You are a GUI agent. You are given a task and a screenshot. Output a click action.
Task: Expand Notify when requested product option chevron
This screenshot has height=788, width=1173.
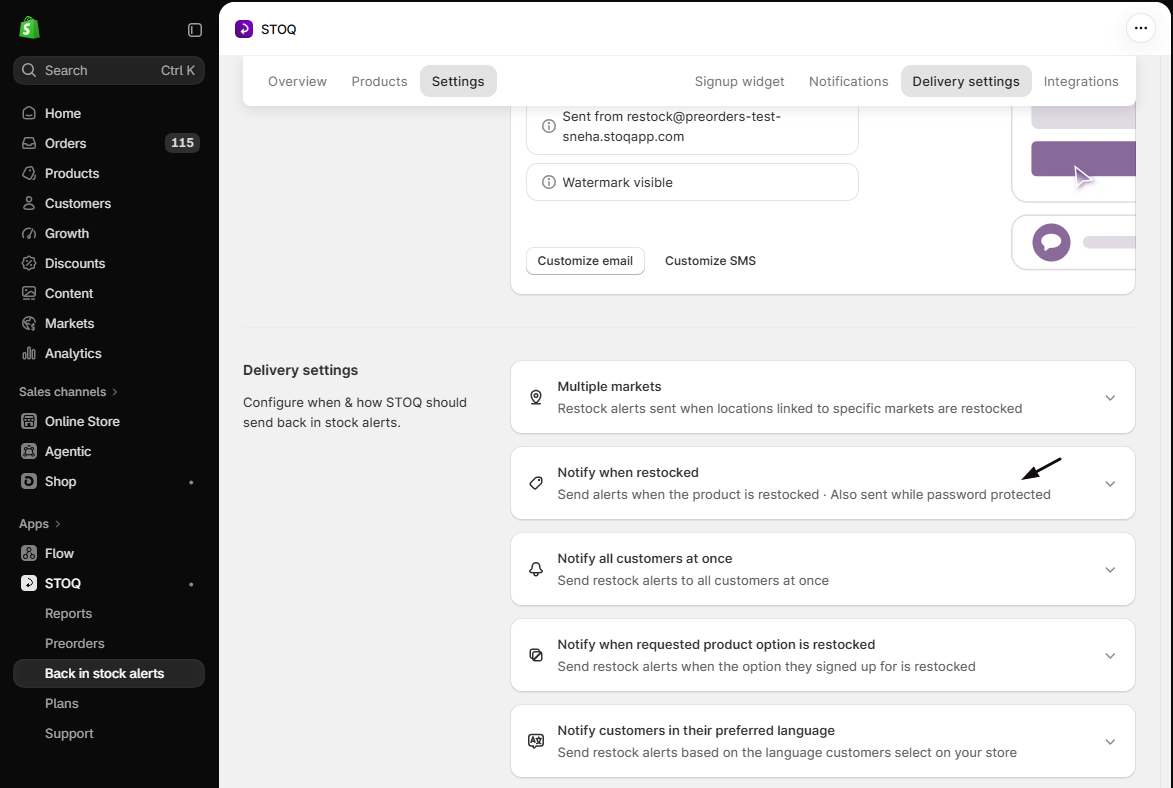pos(1110,656)
